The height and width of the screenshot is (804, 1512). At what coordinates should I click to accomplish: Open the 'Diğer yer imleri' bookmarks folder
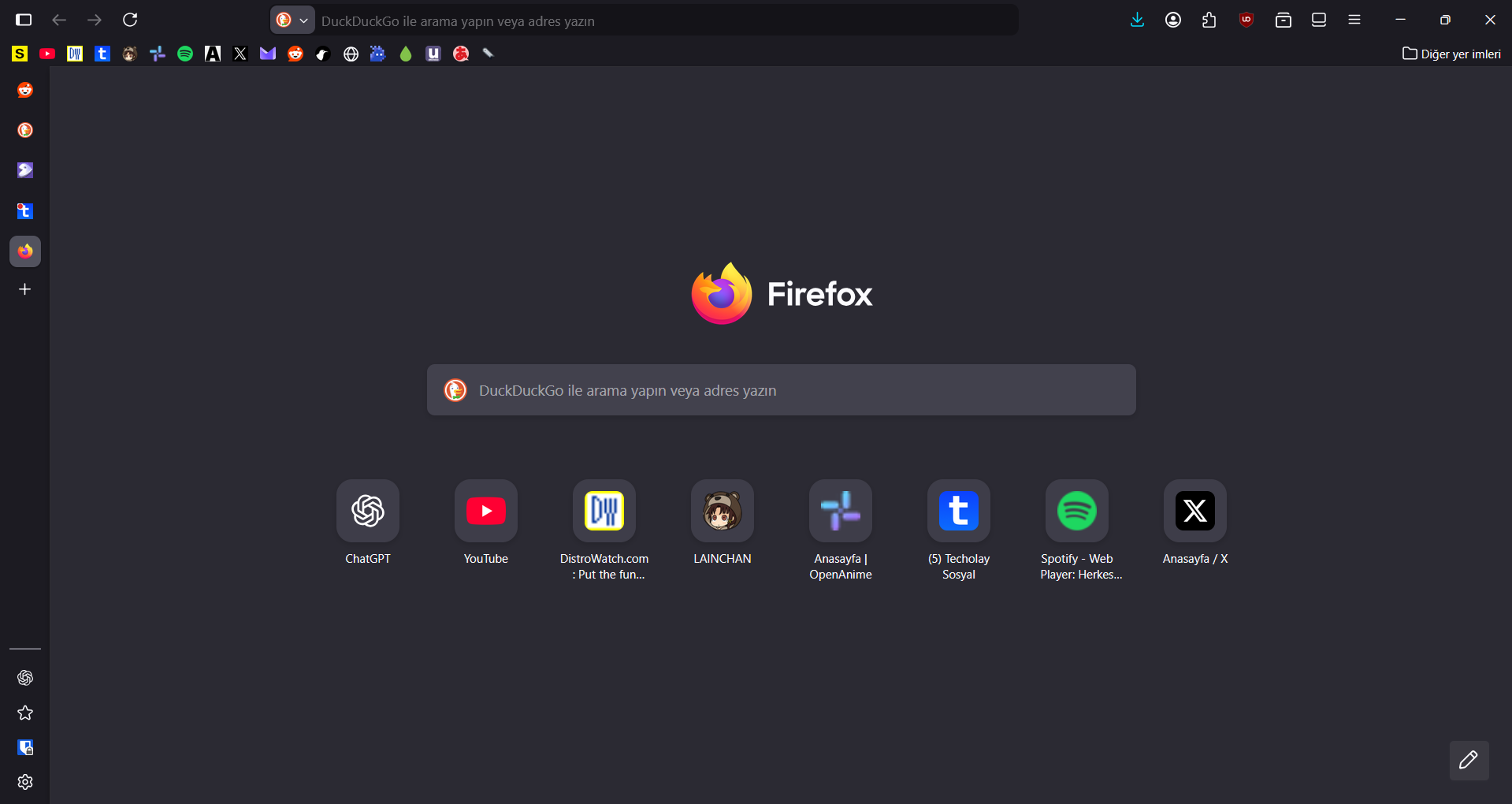(1451, 54)
